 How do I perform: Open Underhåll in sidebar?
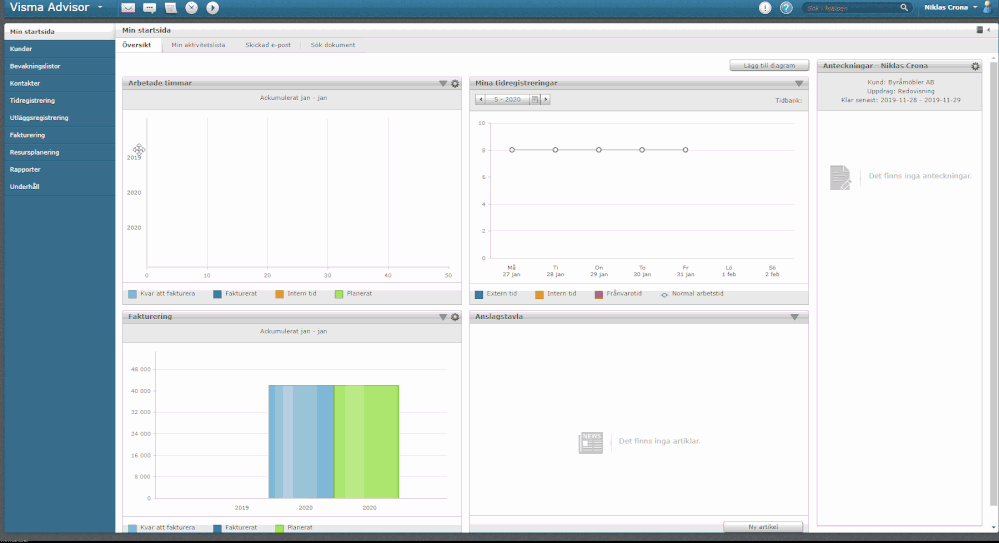point(59,186)
